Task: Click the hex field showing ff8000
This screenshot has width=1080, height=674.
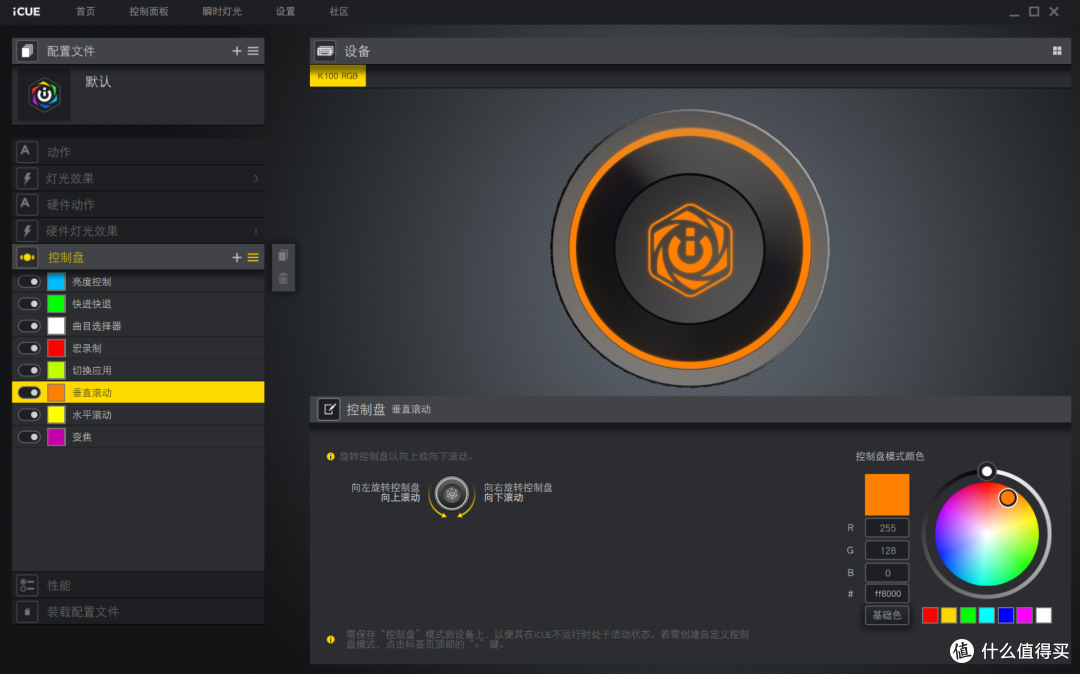Action: pos(886,593)
